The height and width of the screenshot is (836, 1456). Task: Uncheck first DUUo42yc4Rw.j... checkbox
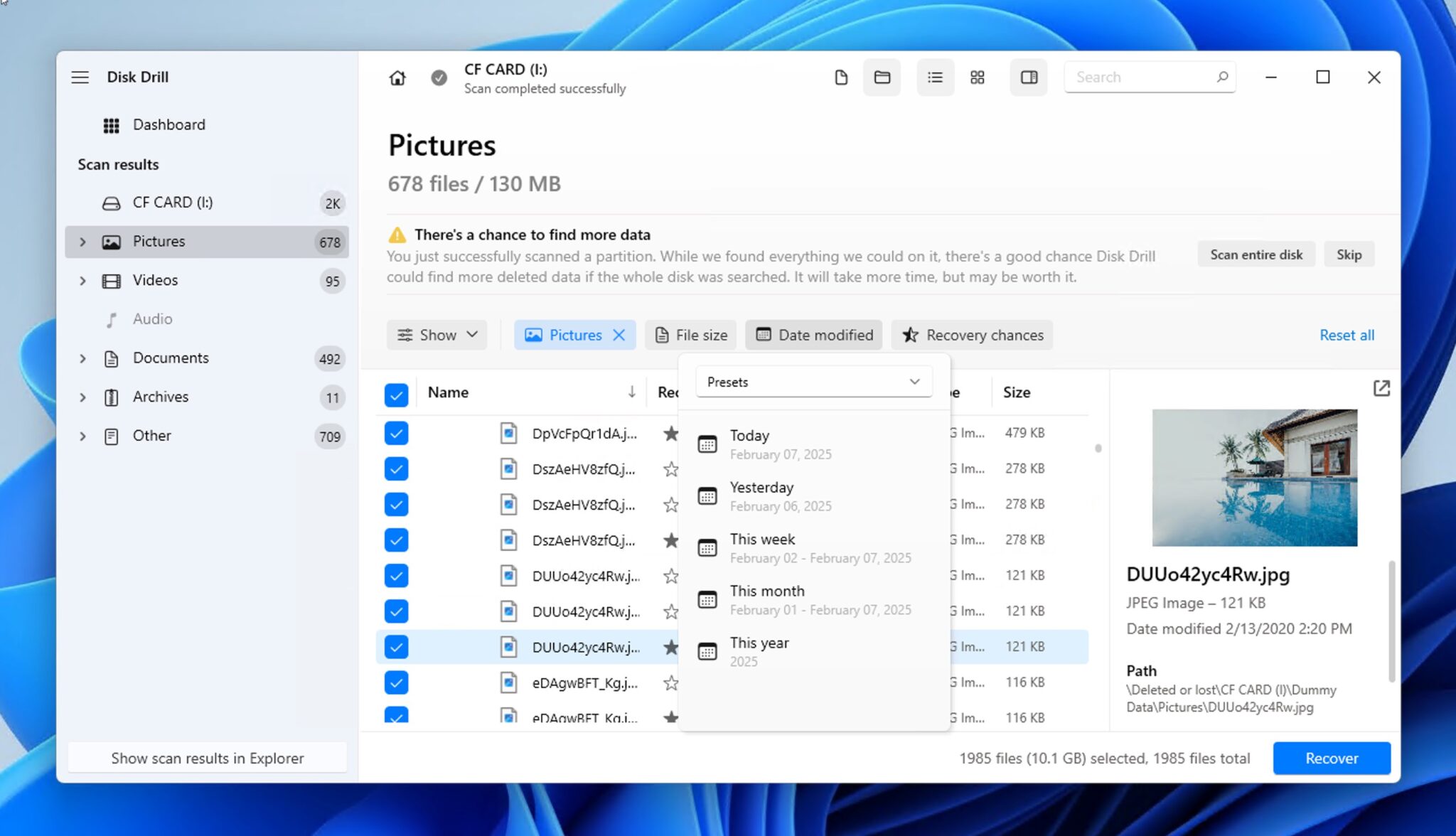(x=396, y=575)
